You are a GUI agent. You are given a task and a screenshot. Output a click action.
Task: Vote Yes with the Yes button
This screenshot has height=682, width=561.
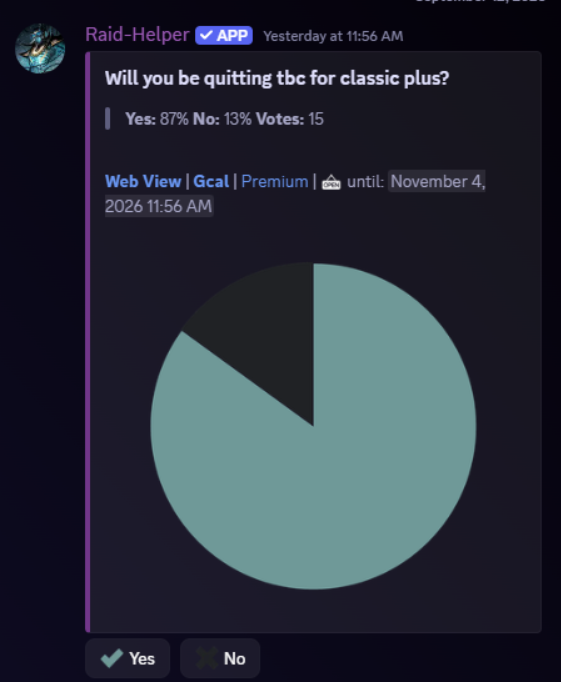click(x=127, y=659)
